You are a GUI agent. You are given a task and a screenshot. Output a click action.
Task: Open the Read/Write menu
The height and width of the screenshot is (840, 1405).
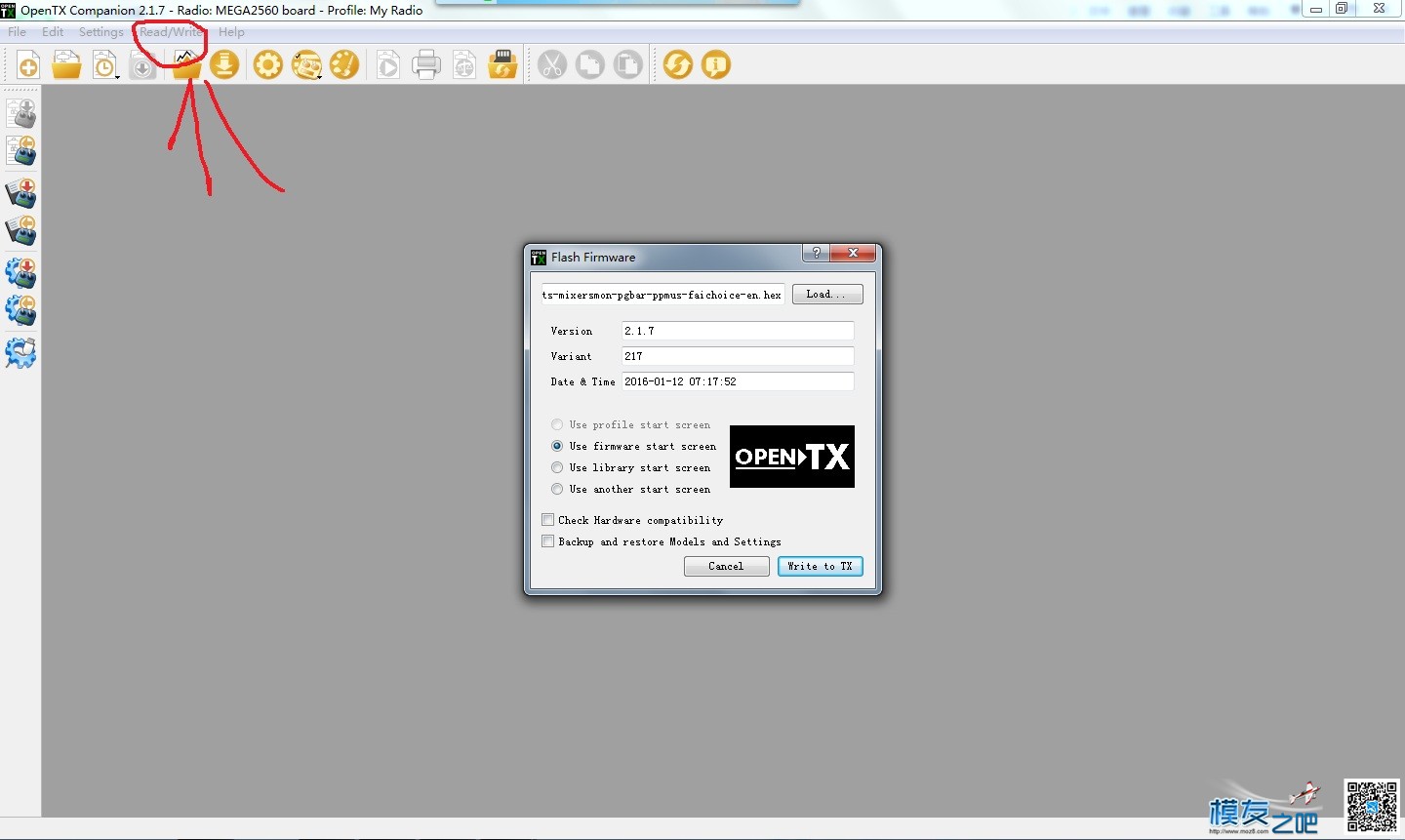172,32
